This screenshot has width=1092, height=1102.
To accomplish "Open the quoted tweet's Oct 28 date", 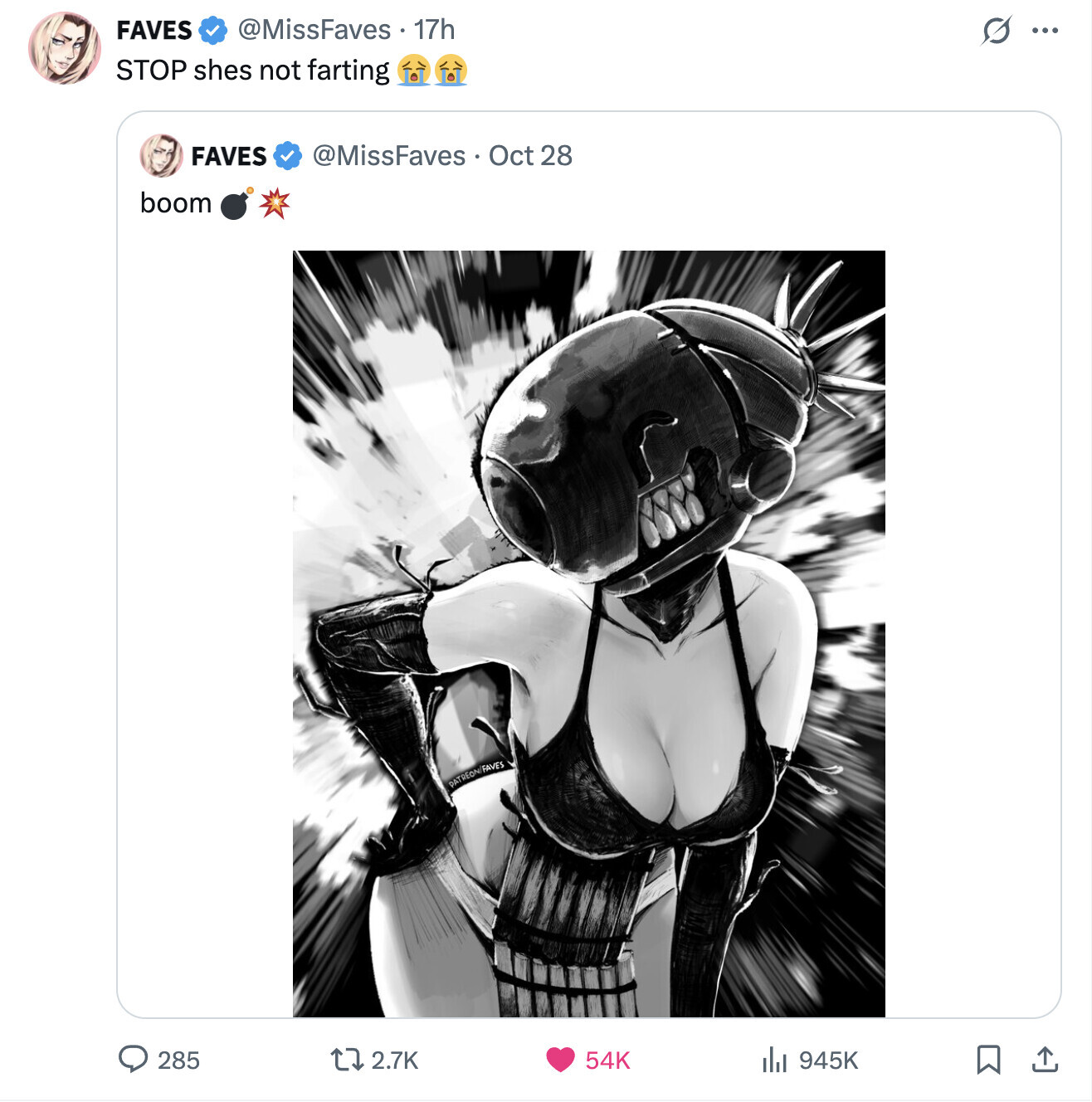I will click(x=530, y=155).
